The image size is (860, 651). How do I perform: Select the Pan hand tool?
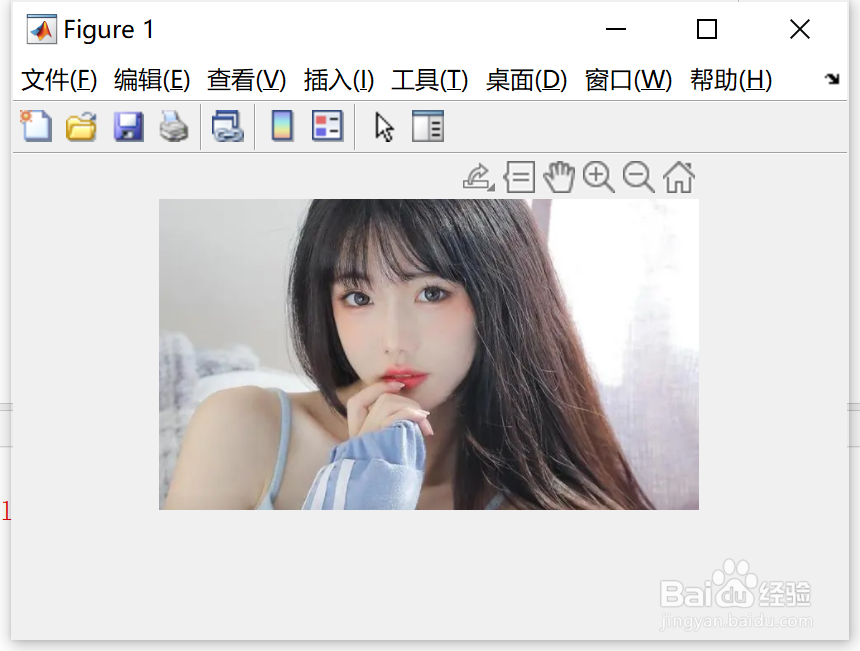(559, 177)
